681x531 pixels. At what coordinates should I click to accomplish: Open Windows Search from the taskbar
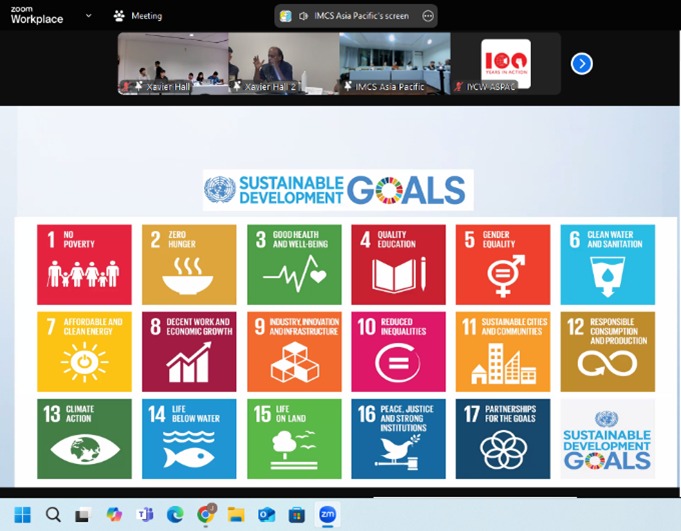pos(53,515)
